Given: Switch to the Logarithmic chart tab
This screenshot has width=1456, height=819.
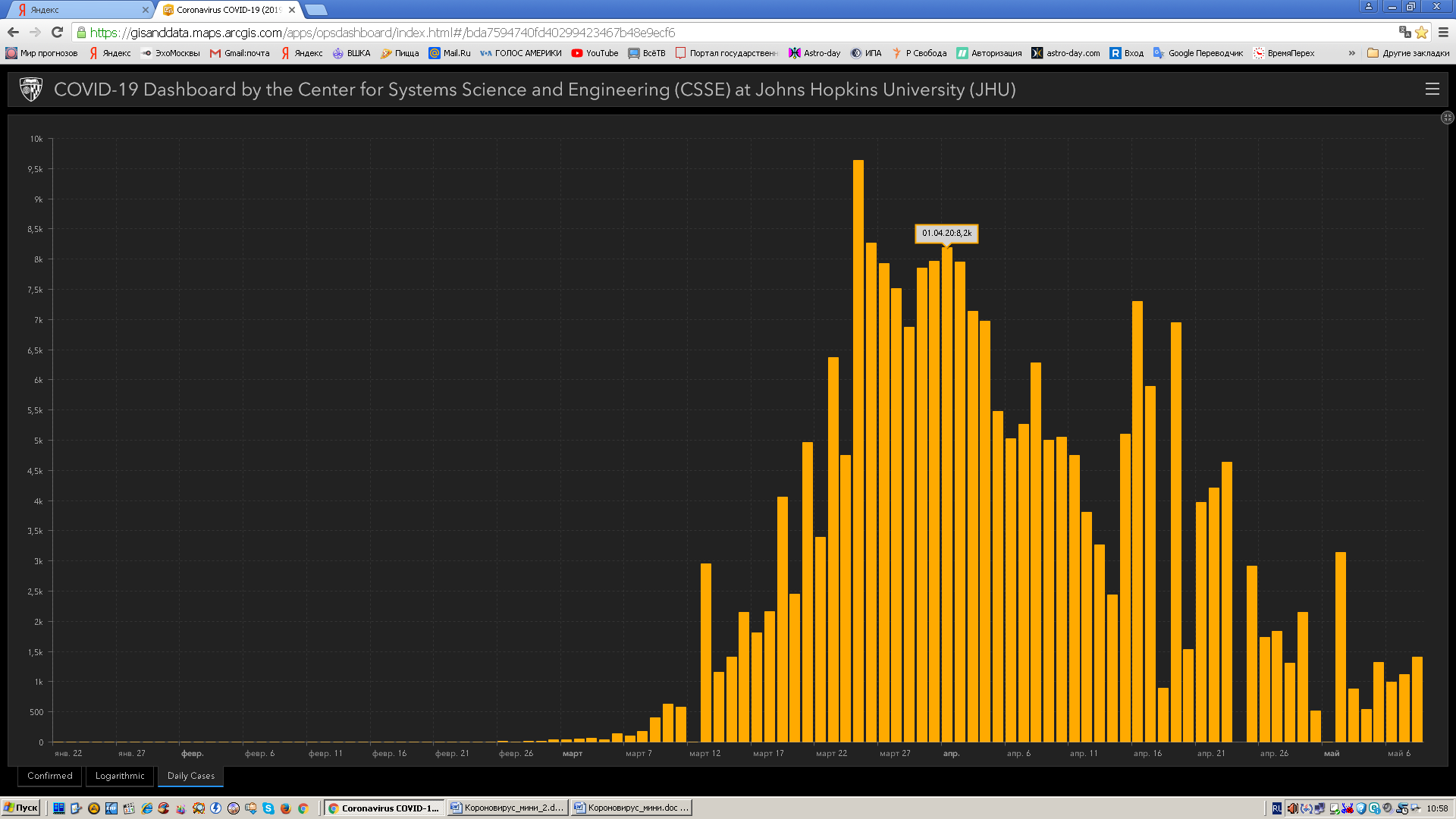Looking at the screenshot, I should pos(120,776).
